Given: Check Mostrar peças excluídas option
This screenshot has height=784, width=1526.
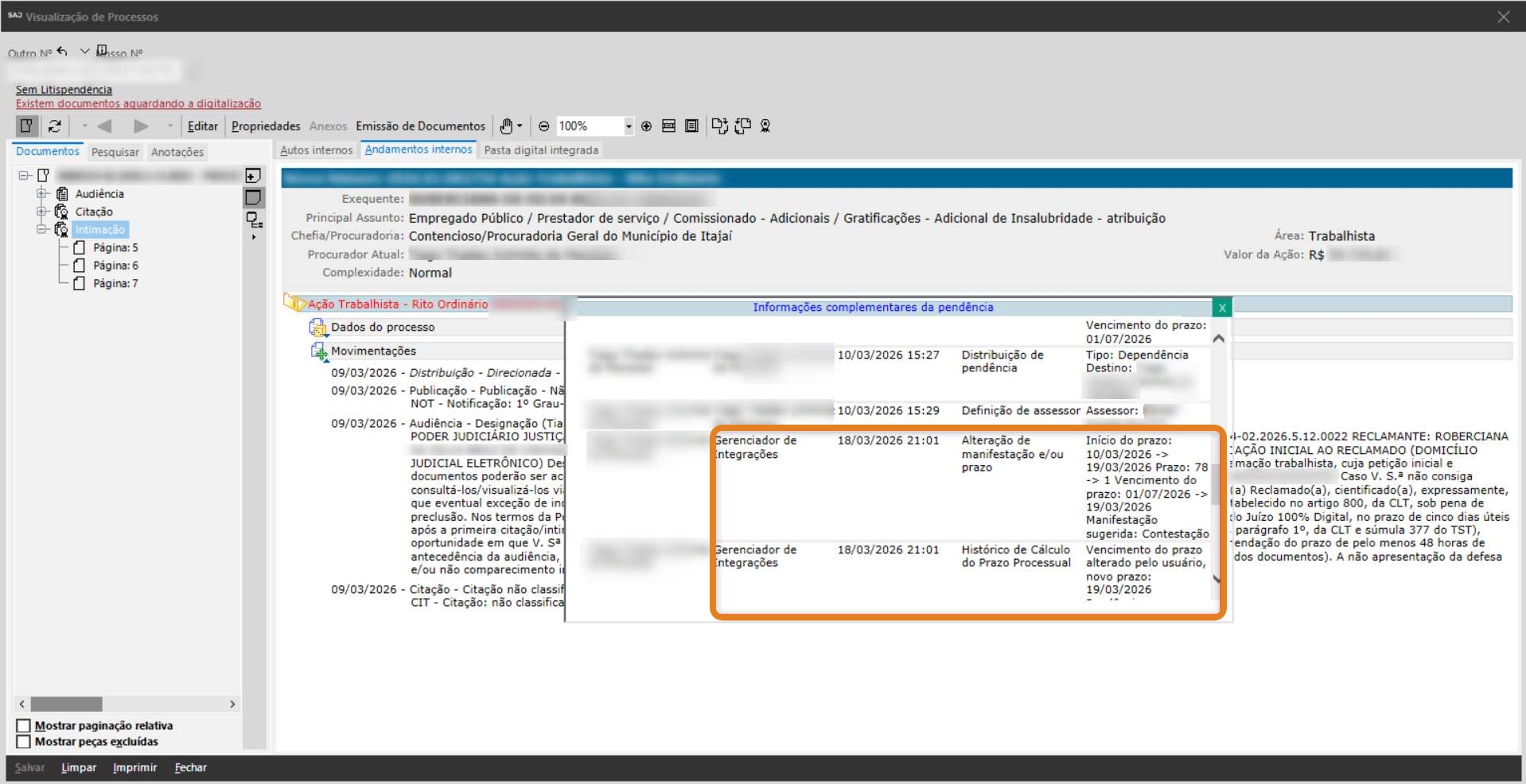Looking at the screenshot, I should [24, 742].
